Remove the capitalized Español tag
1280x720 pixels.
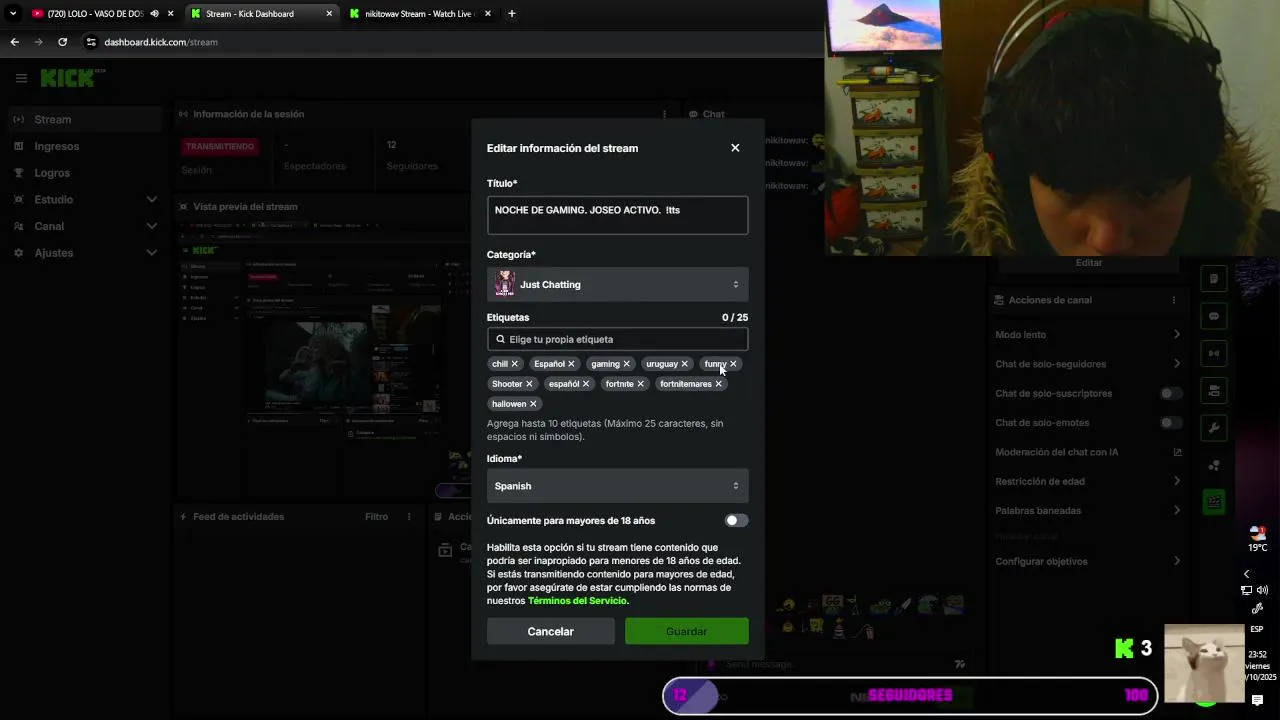click(571, 364)
